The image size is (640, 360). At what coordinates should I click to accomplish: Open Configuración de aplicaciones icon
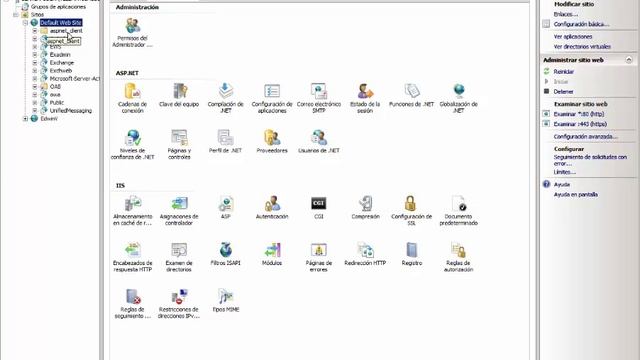[x=272, y=91]
